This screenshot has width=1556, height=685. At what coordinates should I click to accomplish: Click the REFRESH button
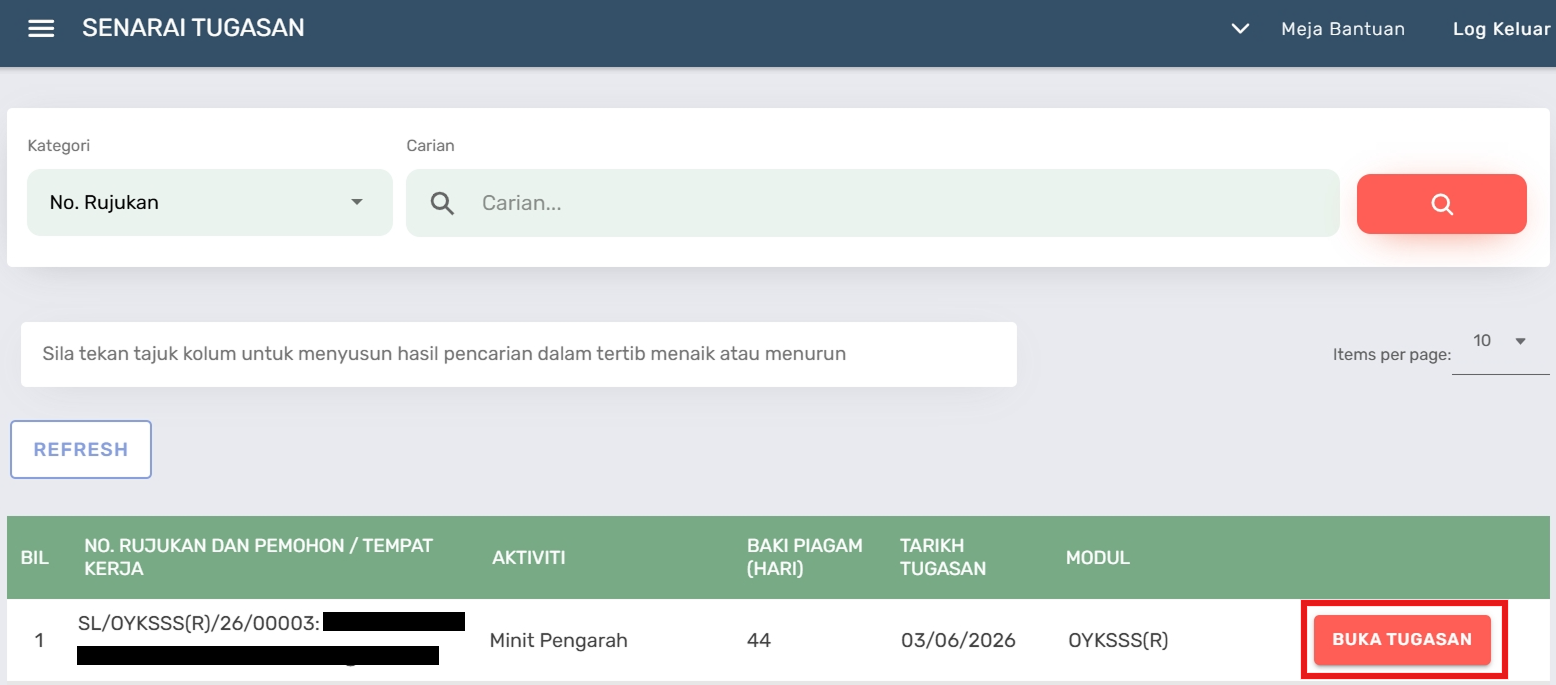point(81,449)
